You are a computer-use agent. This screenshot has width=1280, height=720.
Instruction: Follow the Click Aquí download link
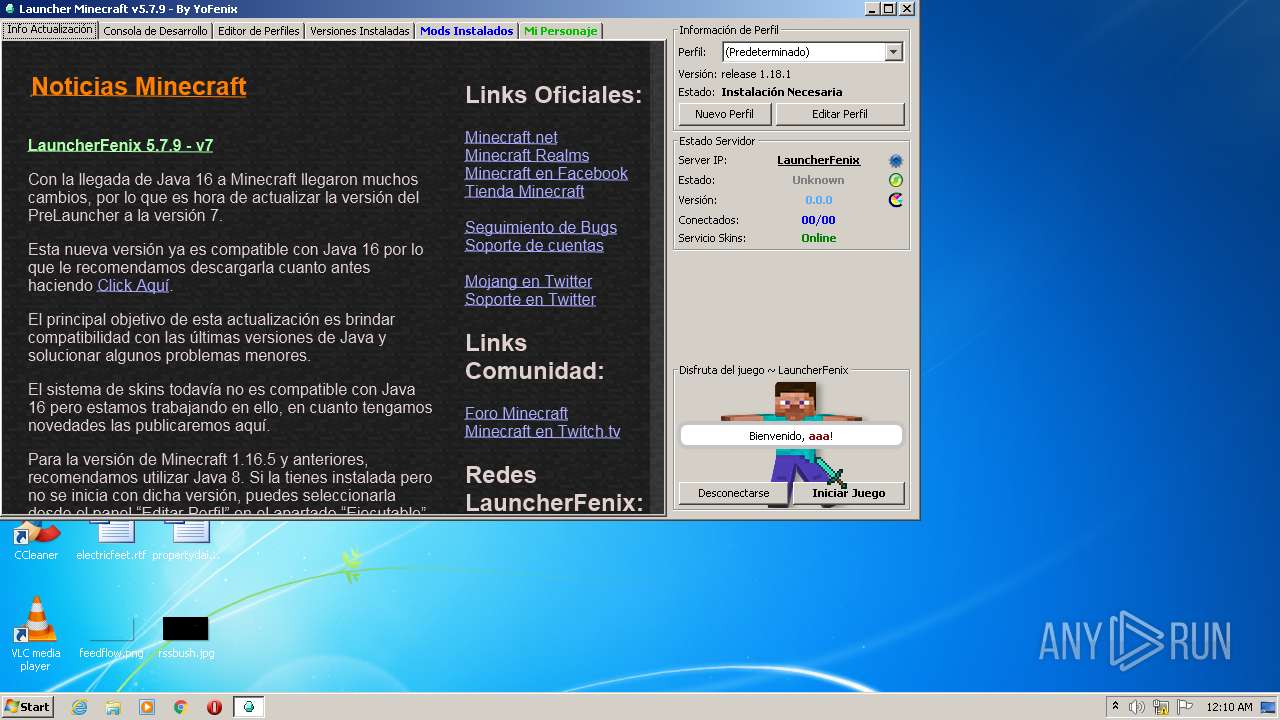[x=133, y=285]
